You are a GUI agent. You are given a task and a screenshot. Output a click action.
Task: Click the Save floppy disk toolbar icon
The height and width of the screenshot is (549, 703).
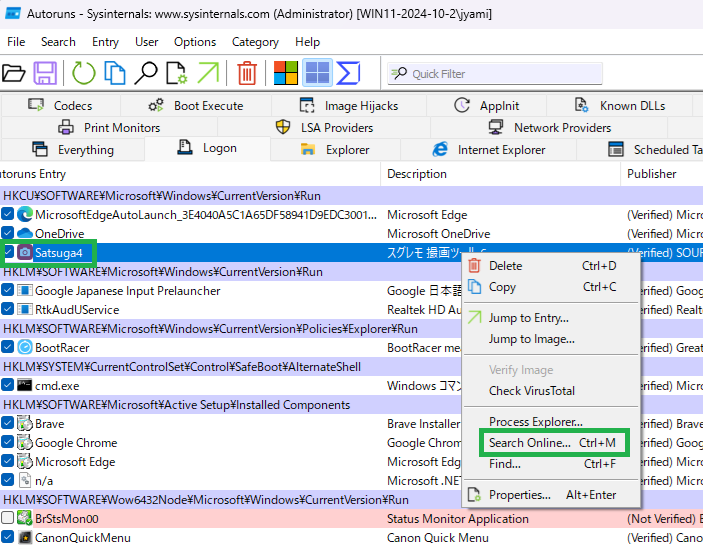coord(45,73)
